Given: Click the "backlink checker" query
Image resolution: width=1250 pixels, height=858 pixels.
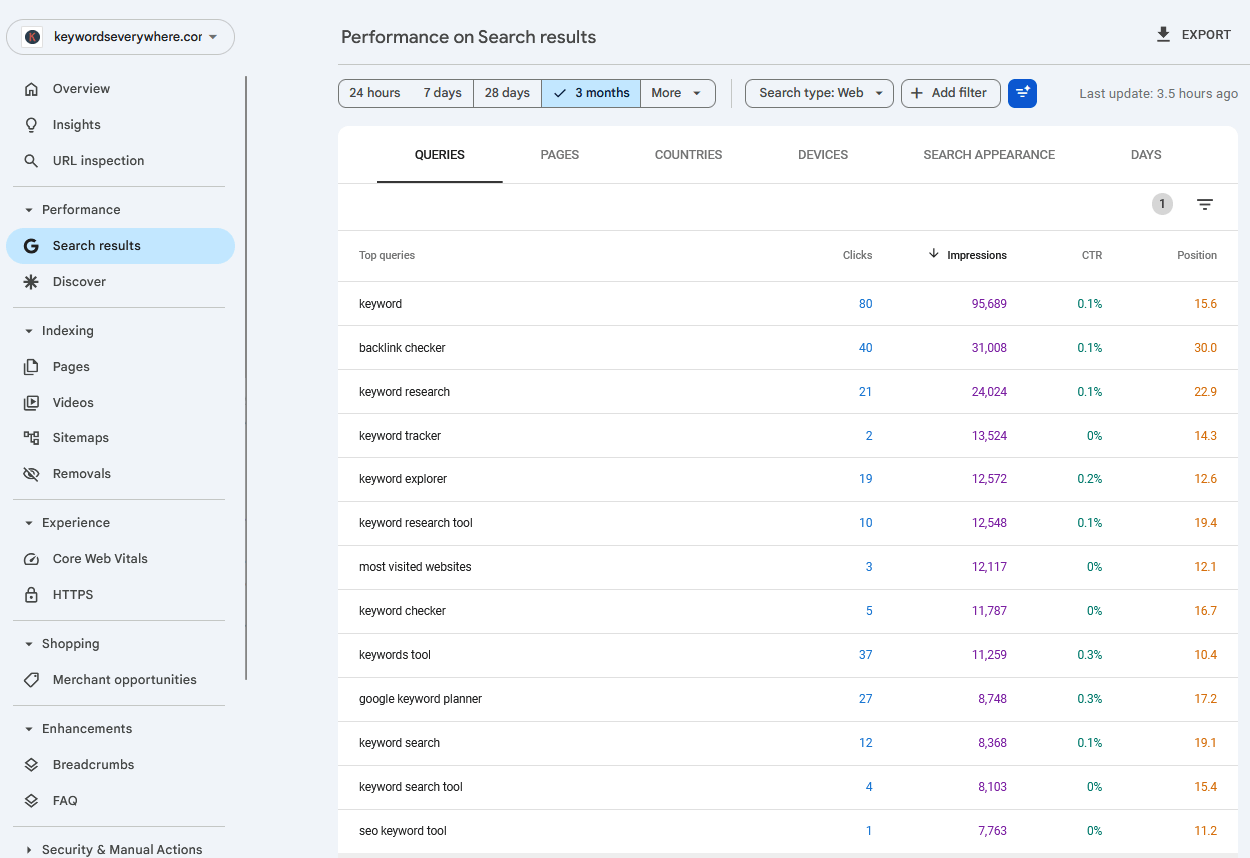Looking at the screenshot, I should coord(402,348).
